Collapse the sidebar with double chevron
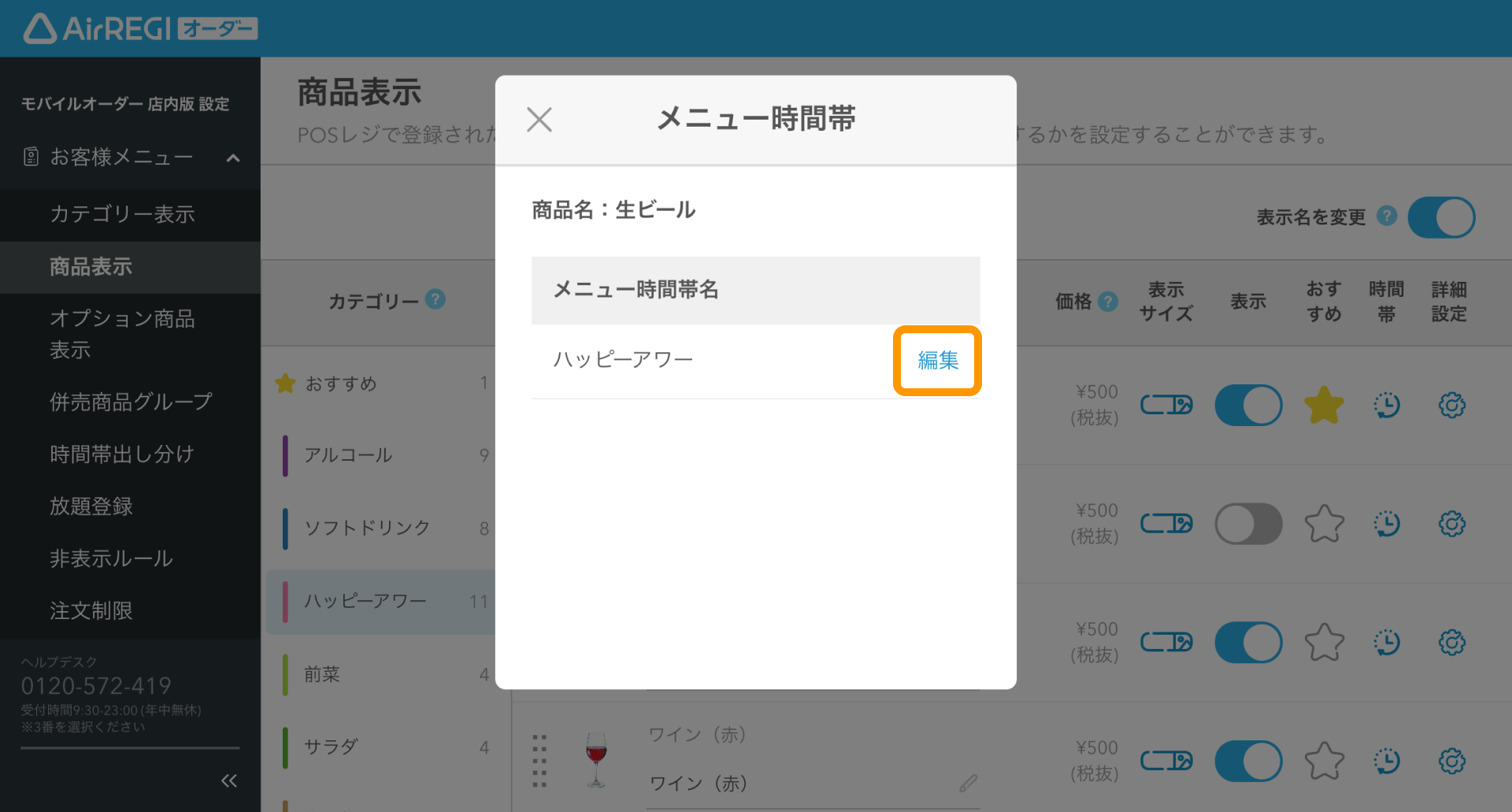 coord(229,780)
